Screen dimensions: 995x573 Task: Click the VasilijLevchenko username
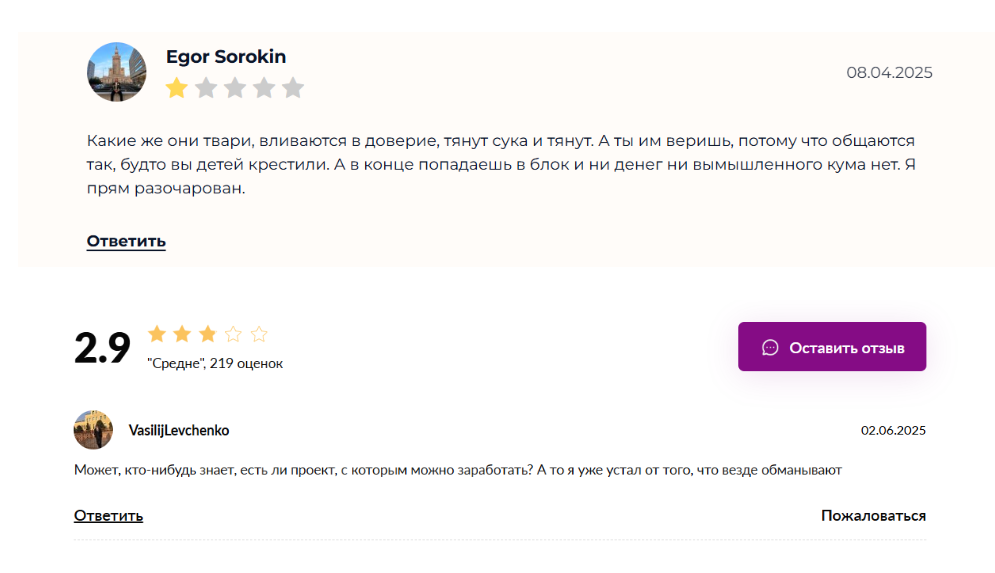click(x=179, y=430)
